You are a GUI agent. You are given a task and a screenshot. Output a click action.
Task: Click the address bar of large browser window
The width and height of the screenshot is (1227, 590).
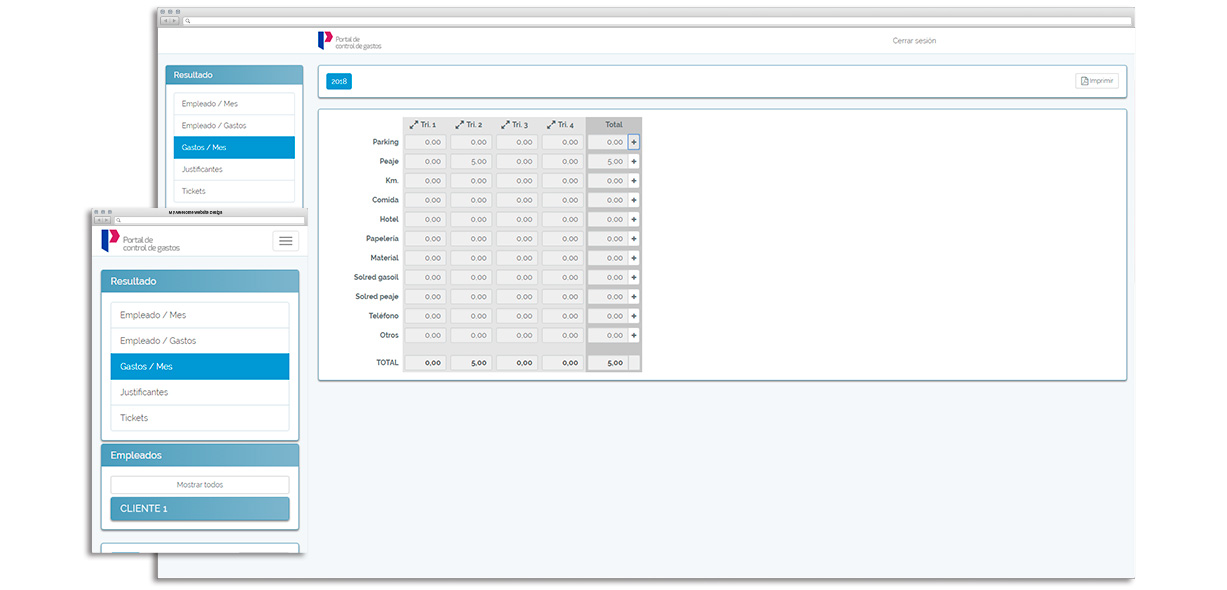[x=658, y=20]
